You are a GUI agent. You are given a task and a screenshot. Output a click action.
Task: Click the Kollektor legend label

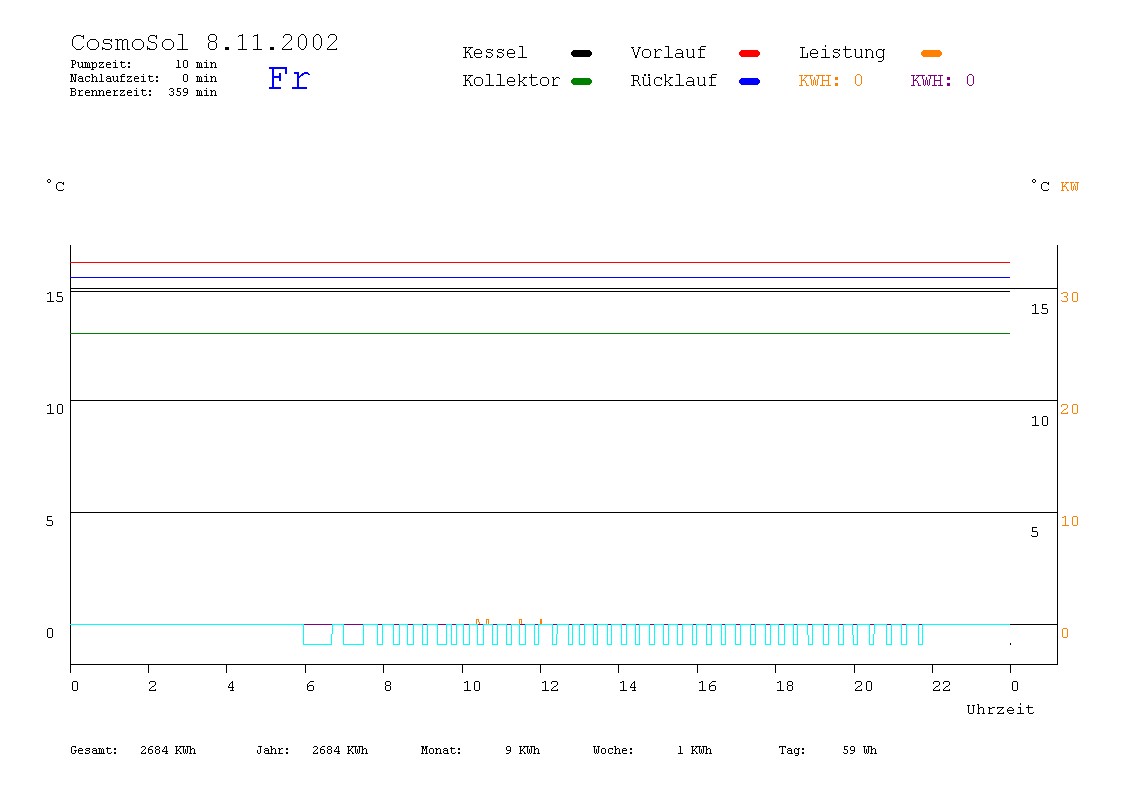pyautogui.click(x=511, y=81)
